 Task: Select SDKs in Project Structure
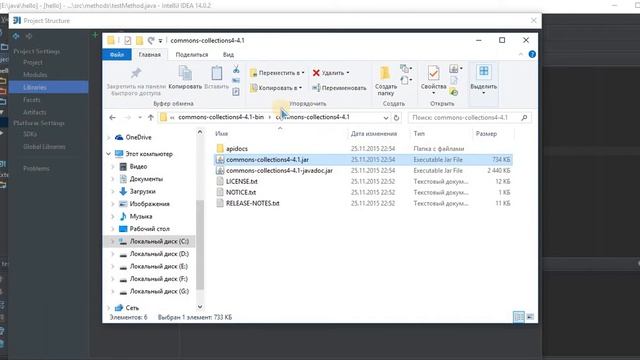[30, 134]
